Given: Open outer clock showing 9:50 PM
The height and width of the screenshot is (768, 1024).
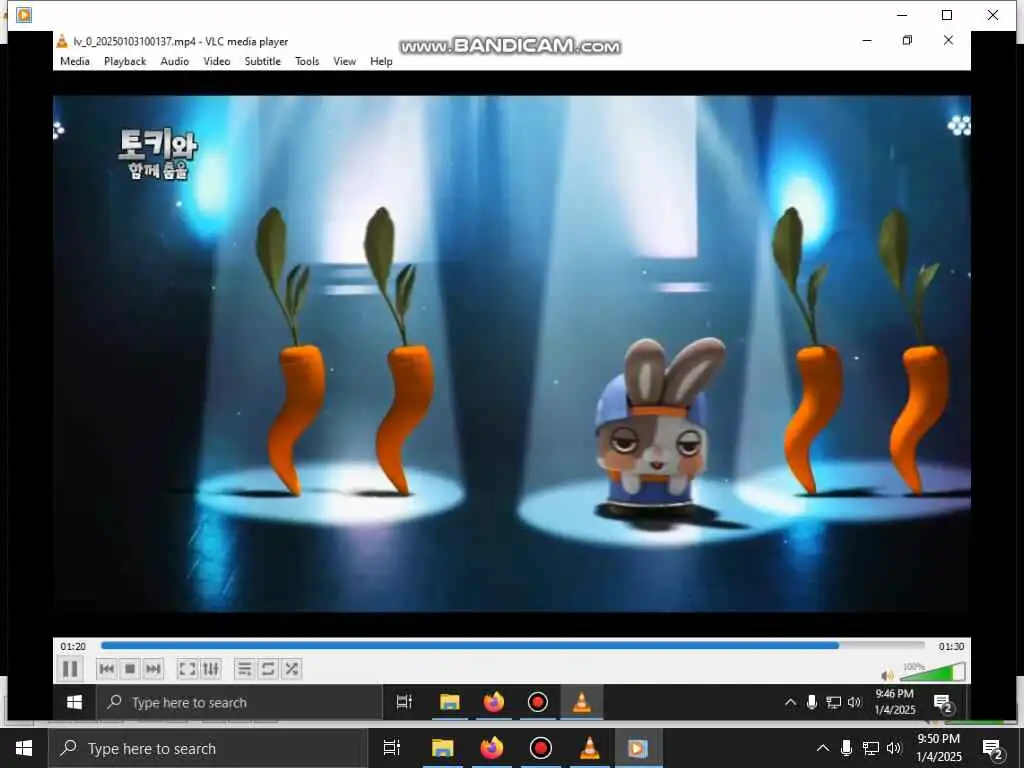Looking at the screenshot, I should coord(938,748).
